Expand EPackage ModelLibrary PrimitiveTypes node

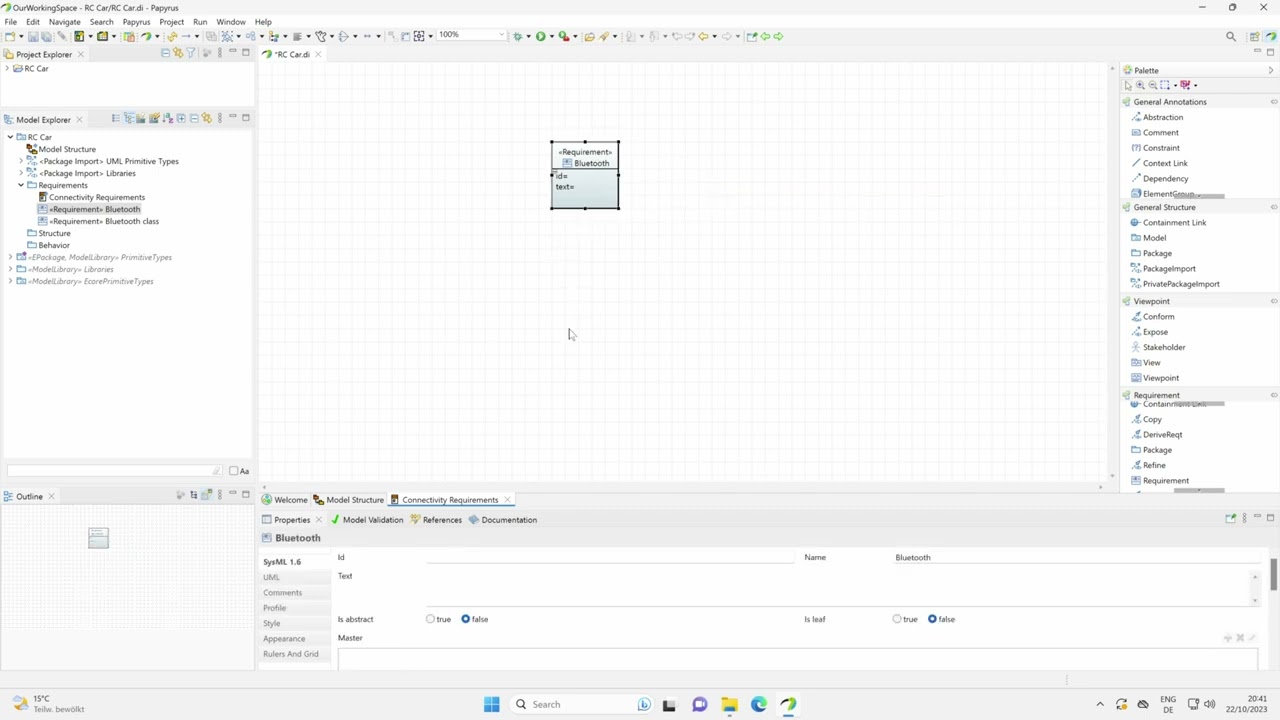point(10,257)
